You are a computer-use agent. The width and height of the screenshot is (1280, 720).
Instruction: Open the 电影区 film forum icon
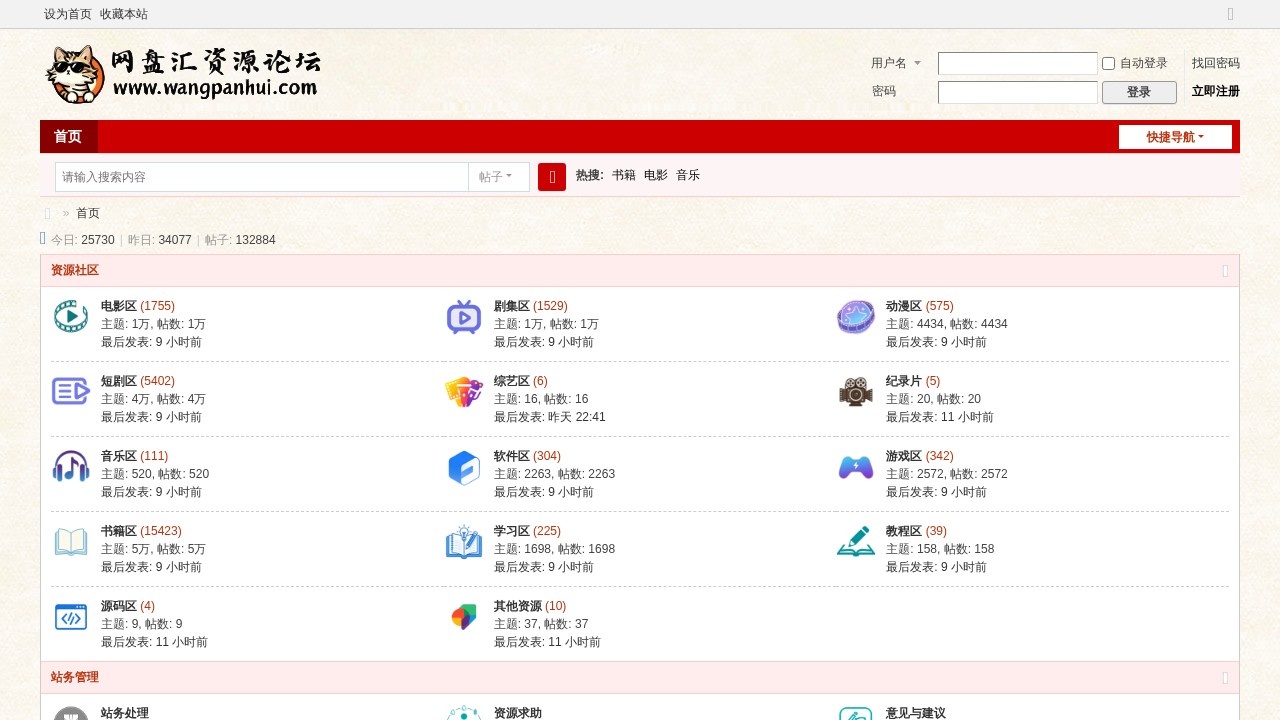tap(71, 317)
